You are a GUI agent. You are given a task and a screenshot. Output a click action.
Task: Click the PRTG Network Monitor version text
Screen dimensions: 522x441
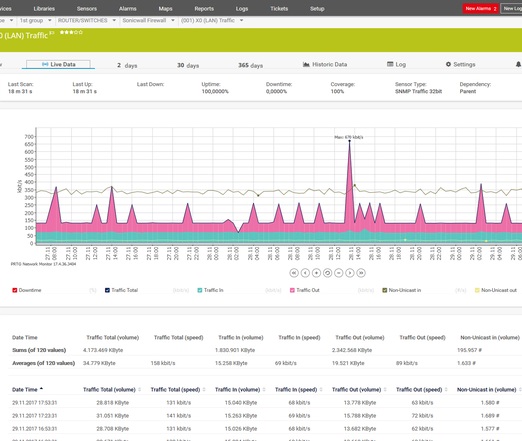43,264
